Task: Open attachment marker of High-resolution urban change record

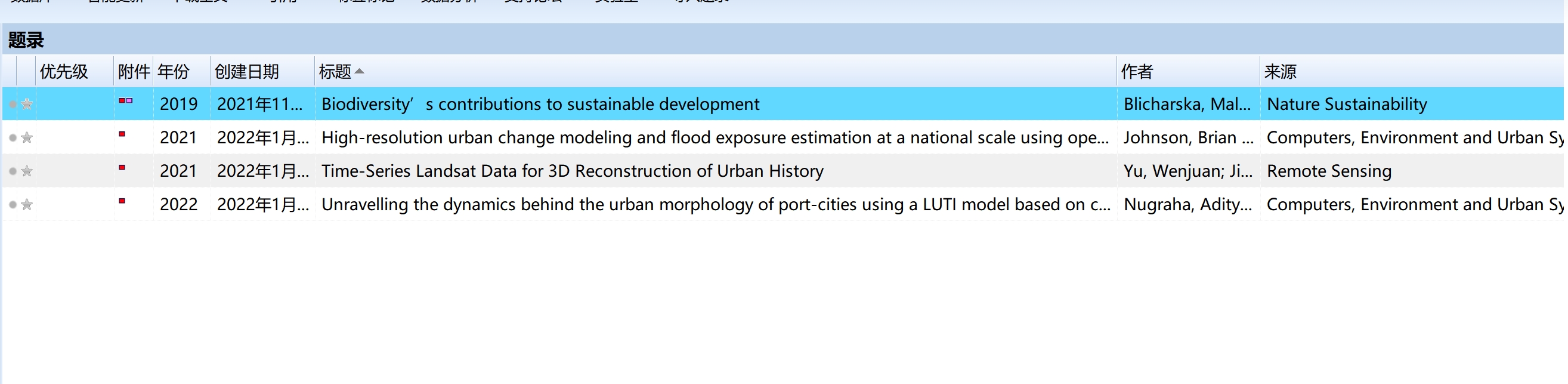Action: point(122,134)
